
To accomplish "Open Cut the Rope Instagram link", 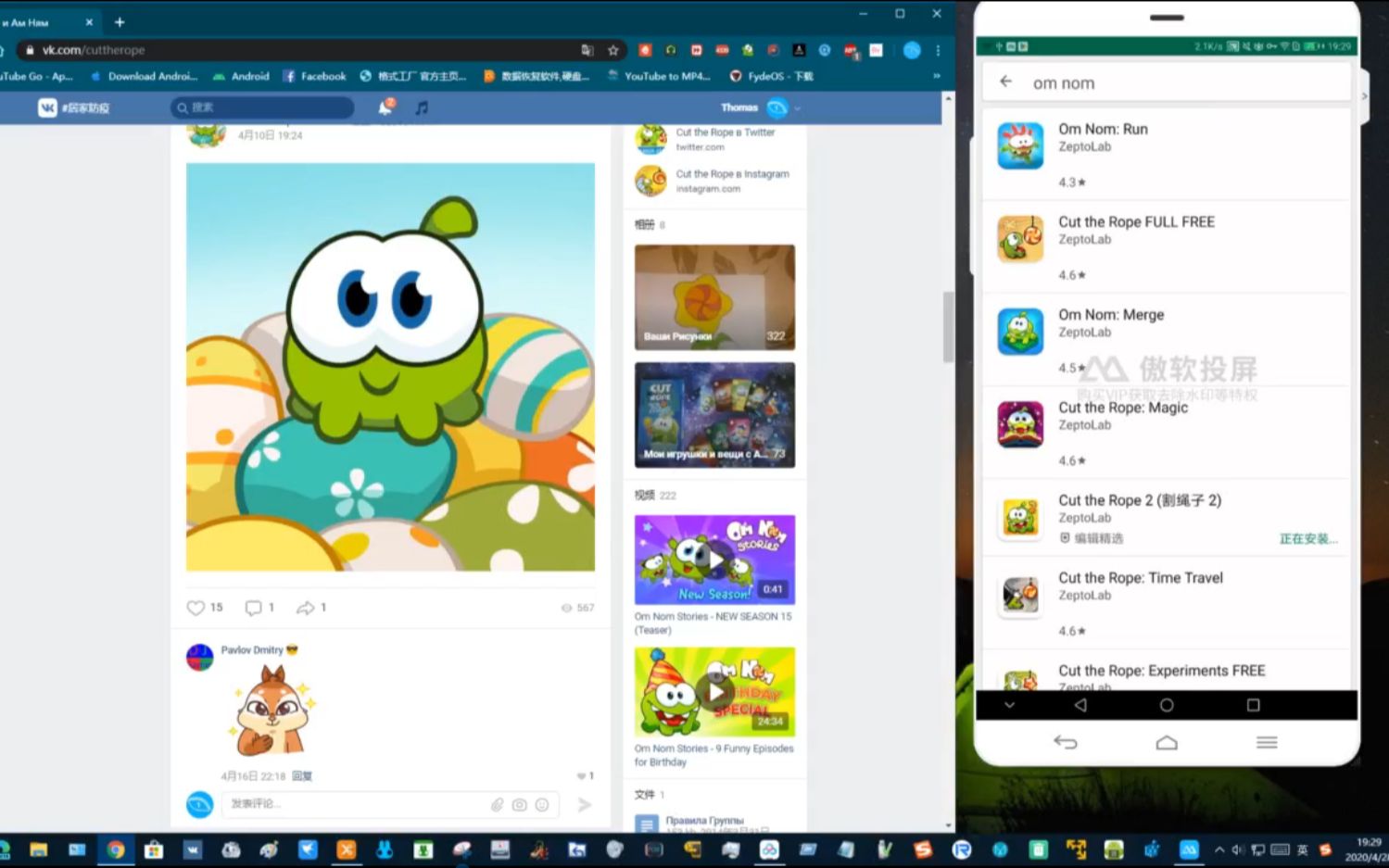I will (x=732, y=173).
